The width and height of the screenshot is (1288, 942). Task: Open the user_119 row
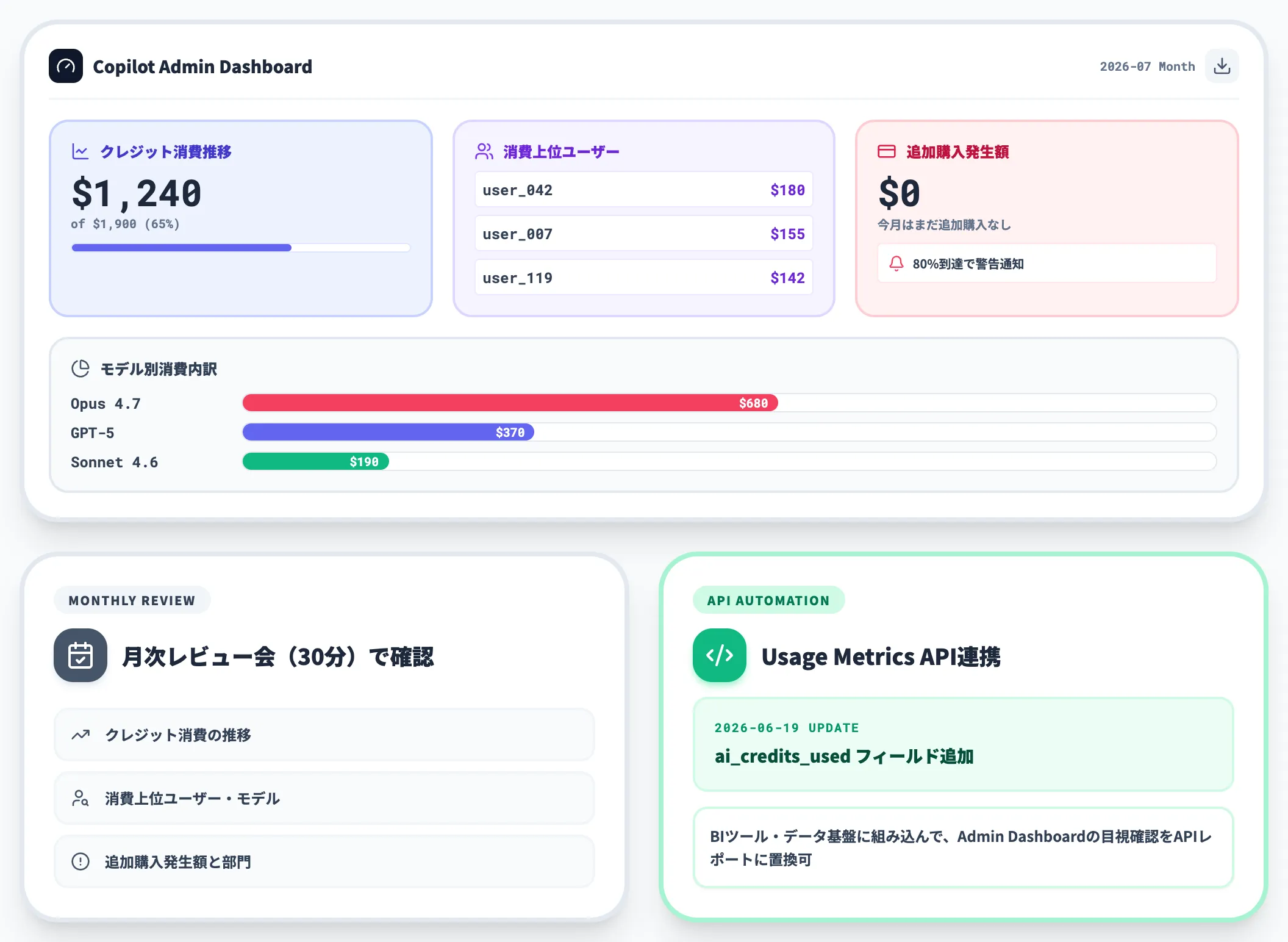(x=644, y=278)
